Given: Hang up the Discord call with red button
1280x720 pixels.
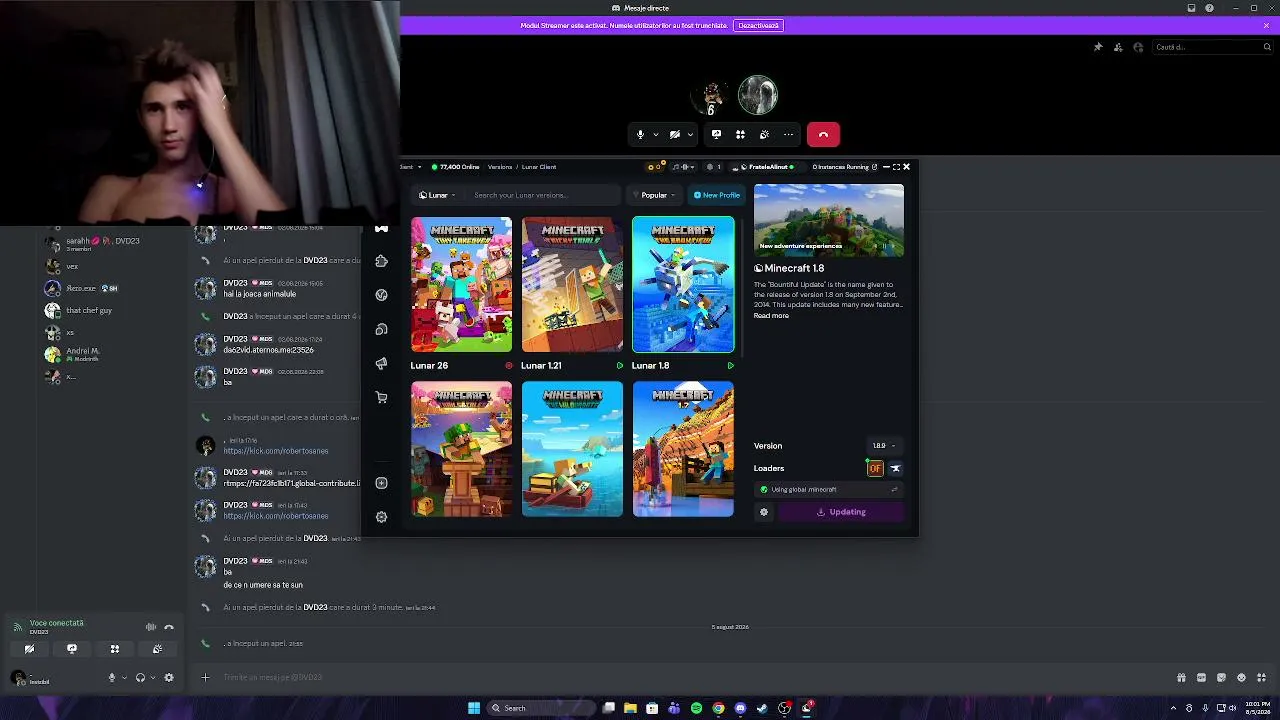Looking at the screenshot, I should (823, 135).
